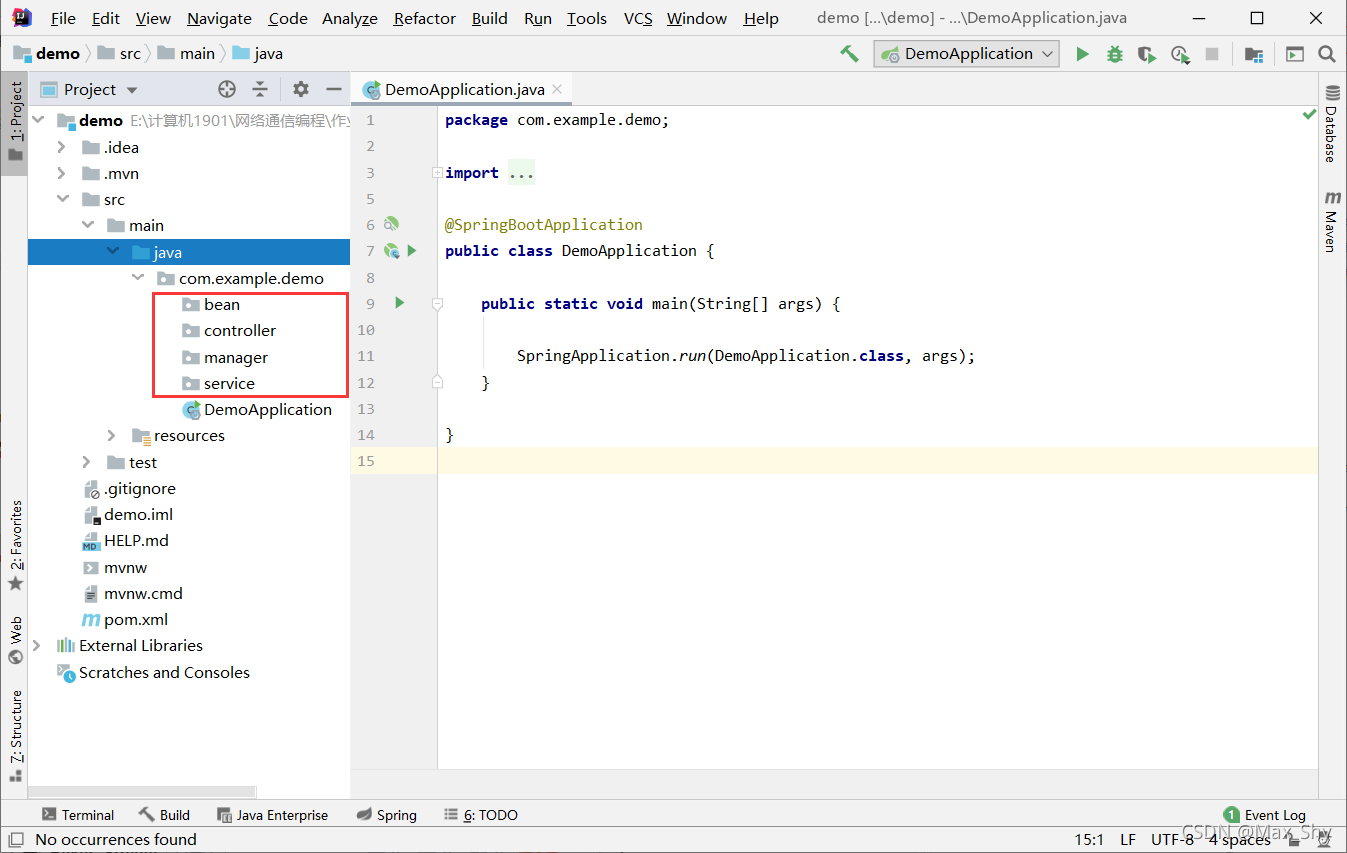This screenshot has width=1347, height=853.
Task: Expand External Libraries node
Action: coord(37,645)
